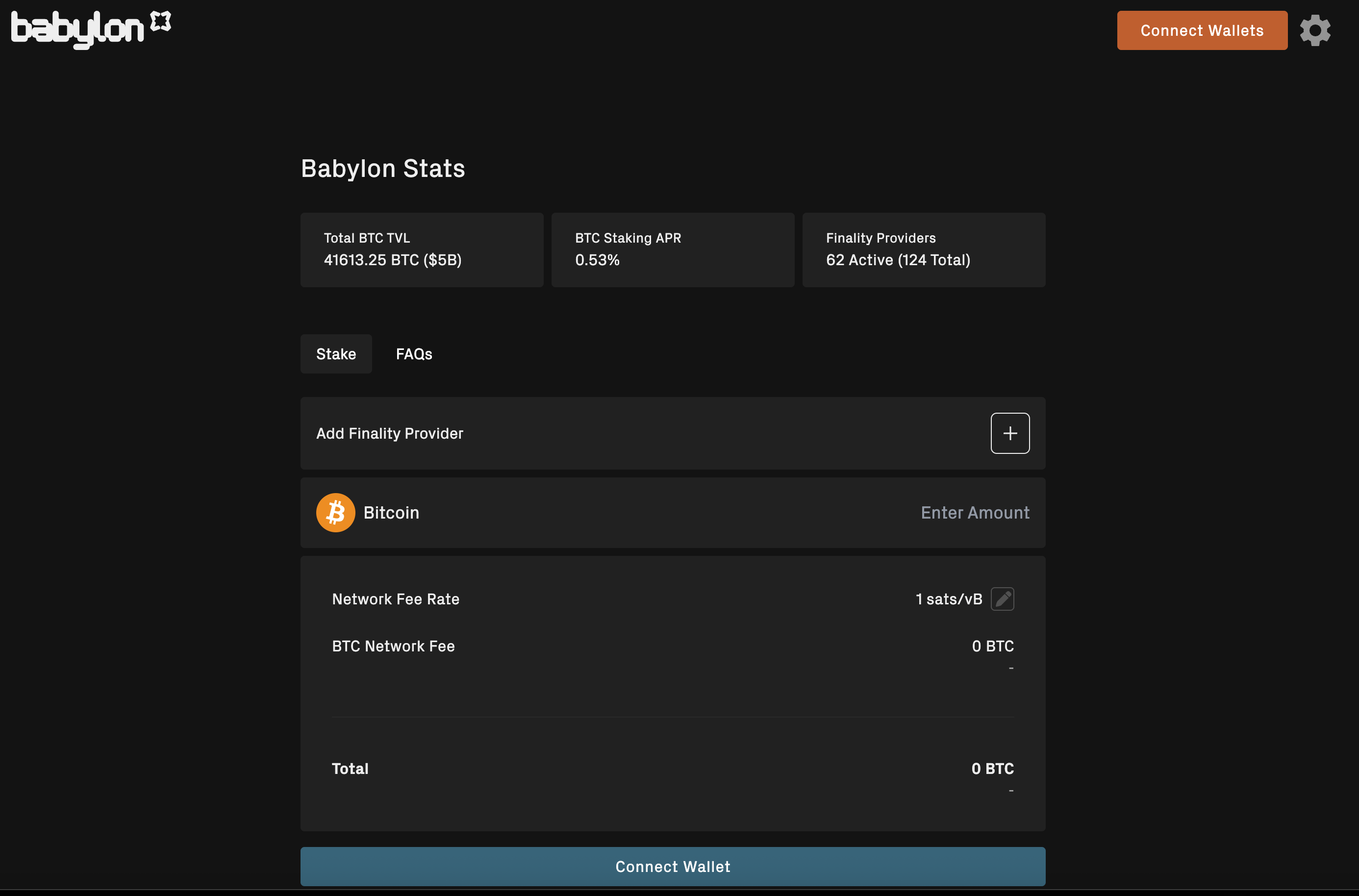The image size is (1359, 896).
Task: Click the BTC Staking APR stat card
Action: point(672,249)
